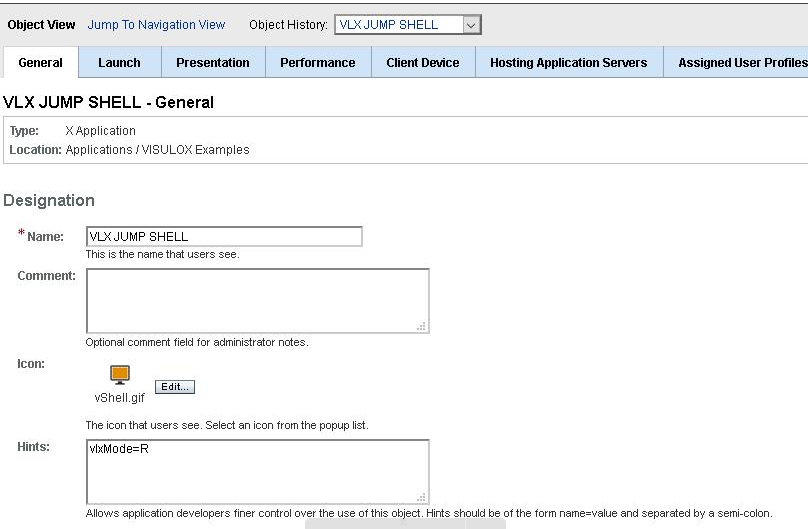Click the vShell.gif monitor icon
This screenshot has height=529, width=808.
point(120,376)
